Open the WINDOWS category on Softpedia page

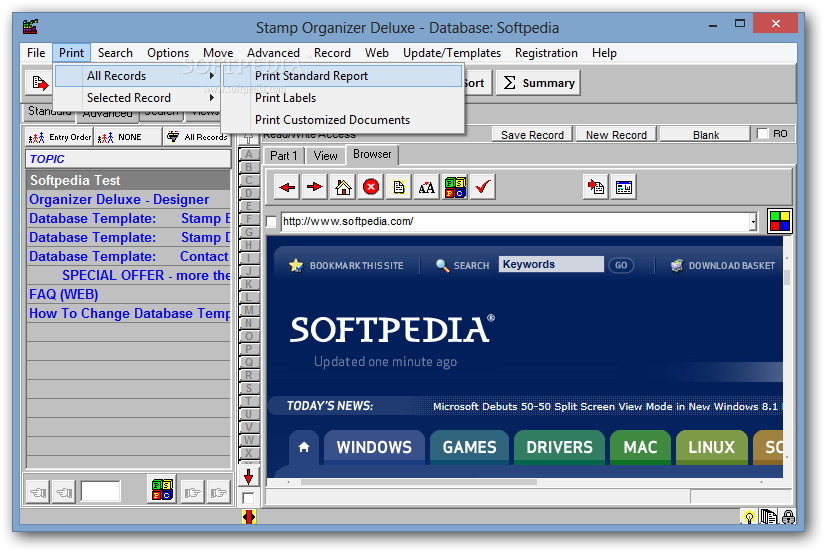pos(374,447)
